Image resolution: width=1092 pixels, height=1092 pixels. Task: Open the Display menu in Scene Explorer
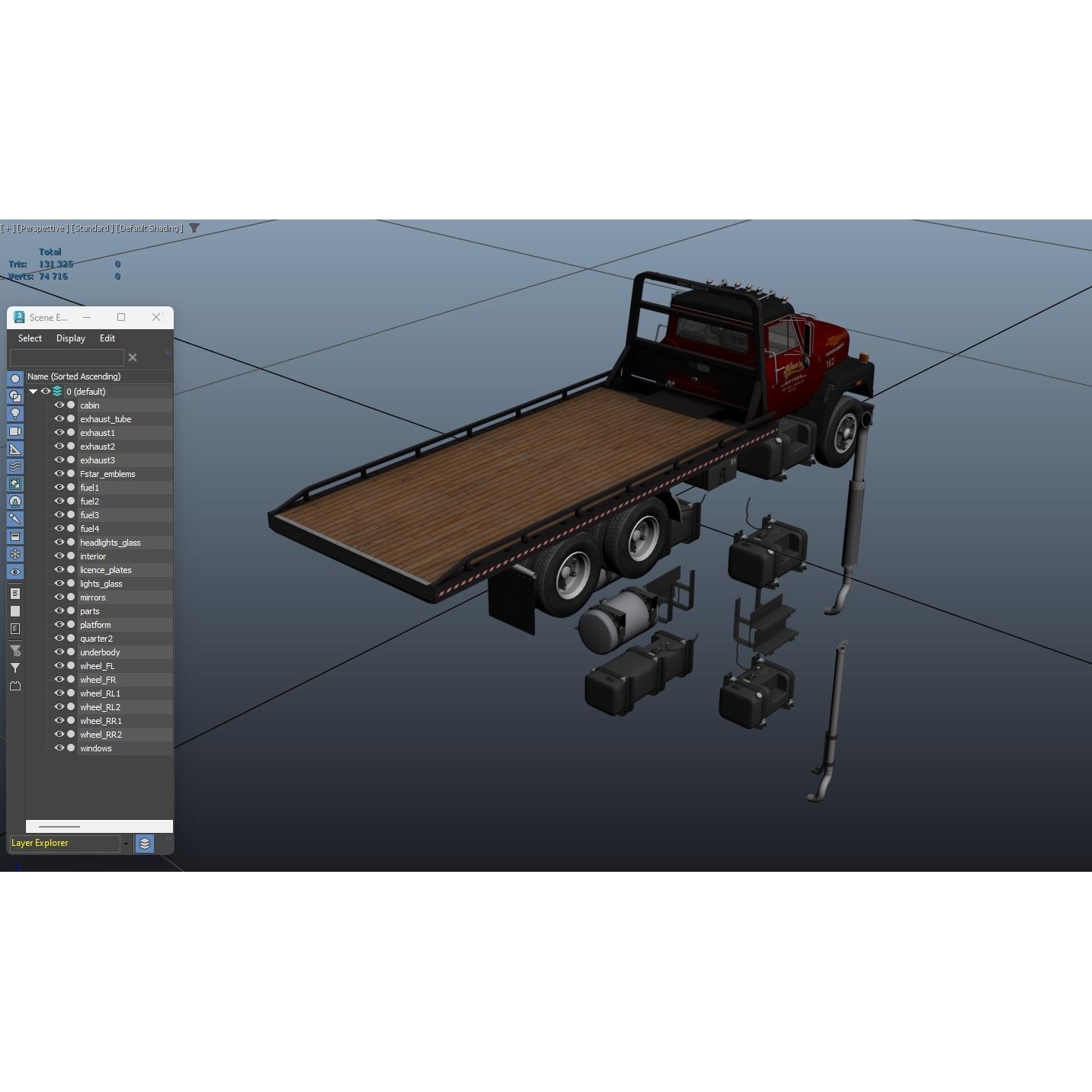point(70,338)
